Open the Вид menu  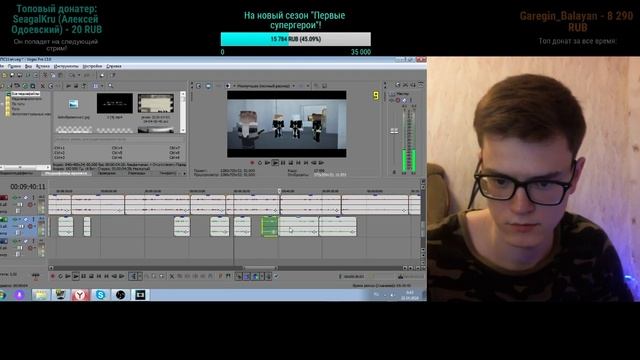point(28,66)
